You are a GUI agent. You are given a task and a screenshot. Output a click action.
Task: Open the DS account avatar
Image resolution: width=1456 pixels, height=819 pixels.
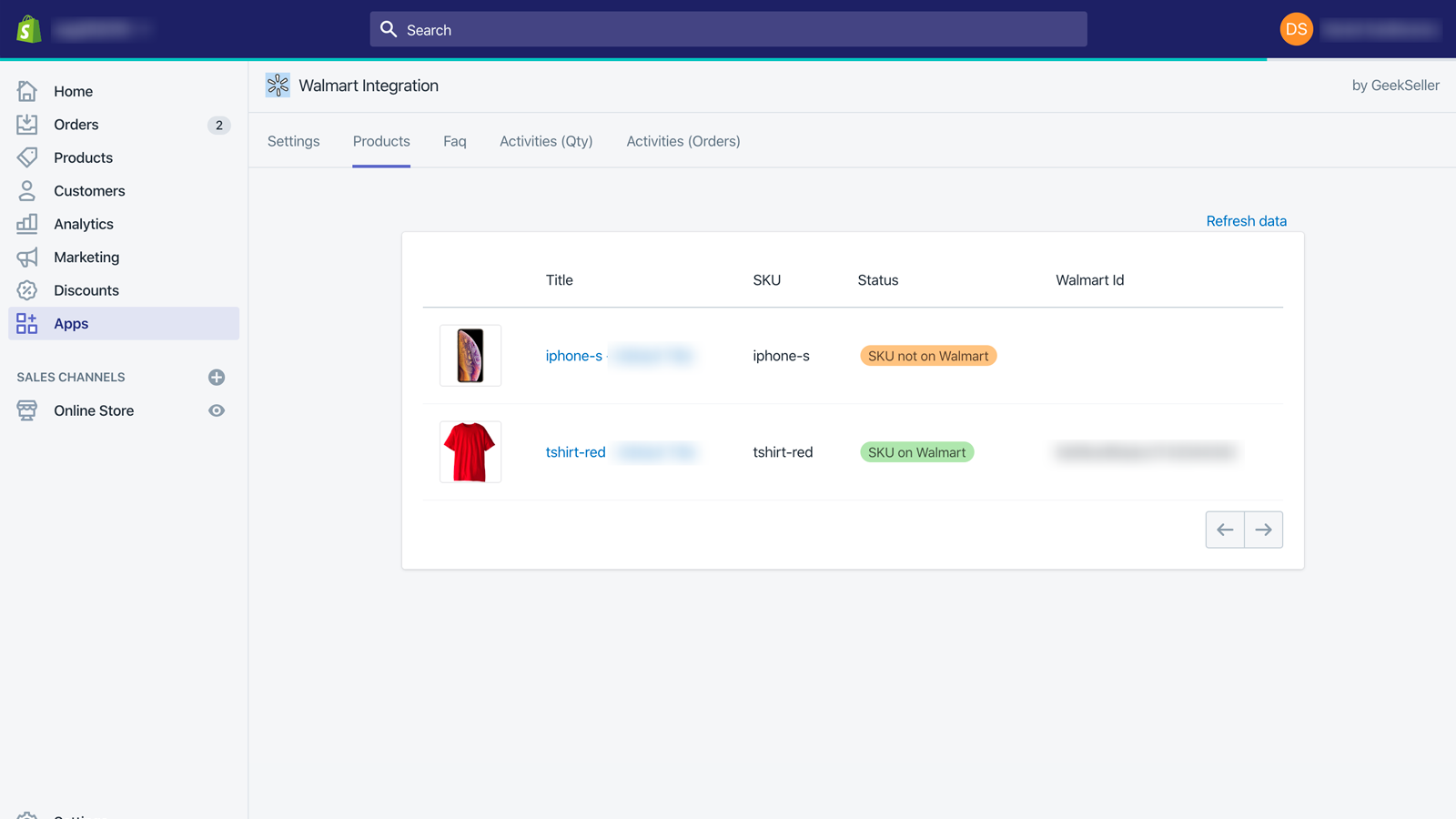[x=1297, y=29]
